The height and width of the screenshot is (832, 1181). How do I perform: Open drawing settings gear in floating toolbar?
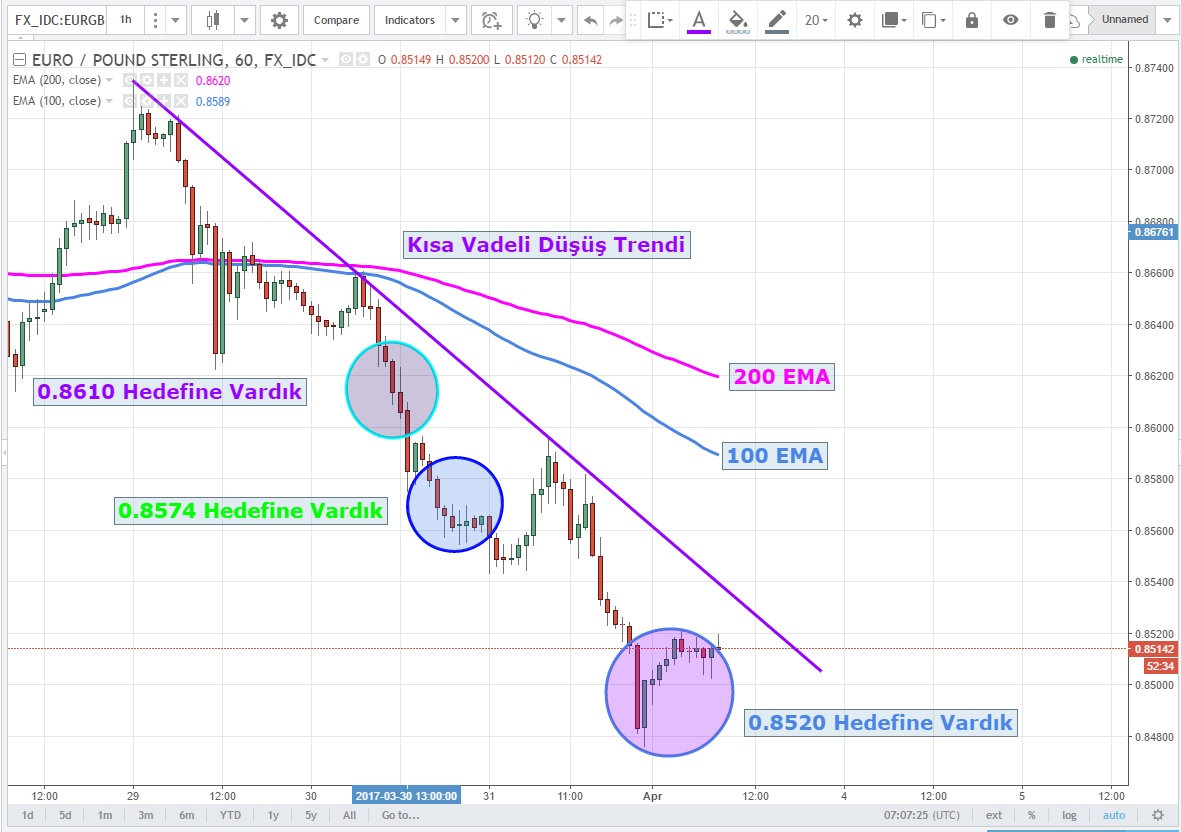click(854, 20)
